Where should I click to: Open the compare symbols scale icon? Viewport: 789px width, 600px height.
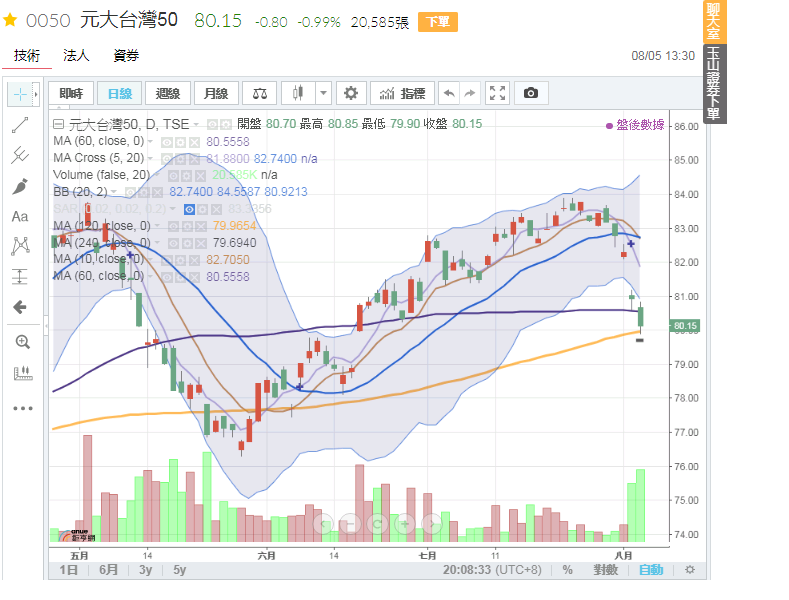(x=260, y=93)
